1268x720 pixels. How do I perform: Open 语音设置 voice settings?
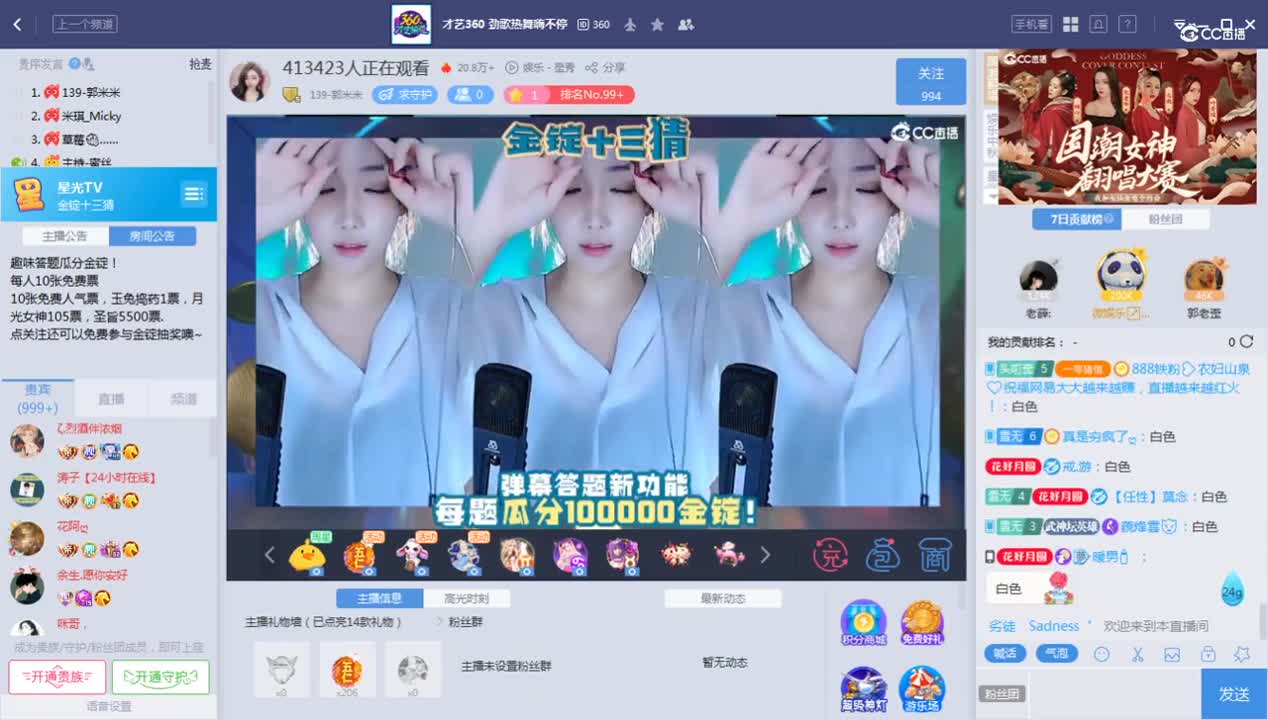coord(108,707)
